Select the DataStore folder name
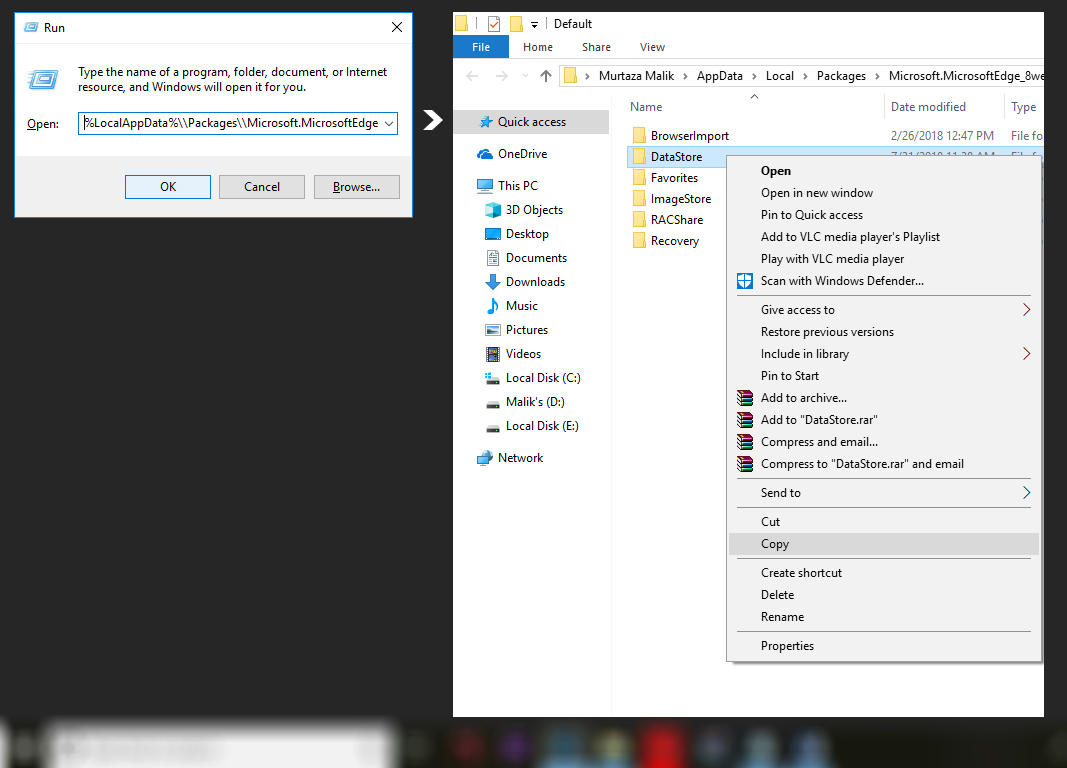Screen dimensions: 1067x768 [676, 156]
